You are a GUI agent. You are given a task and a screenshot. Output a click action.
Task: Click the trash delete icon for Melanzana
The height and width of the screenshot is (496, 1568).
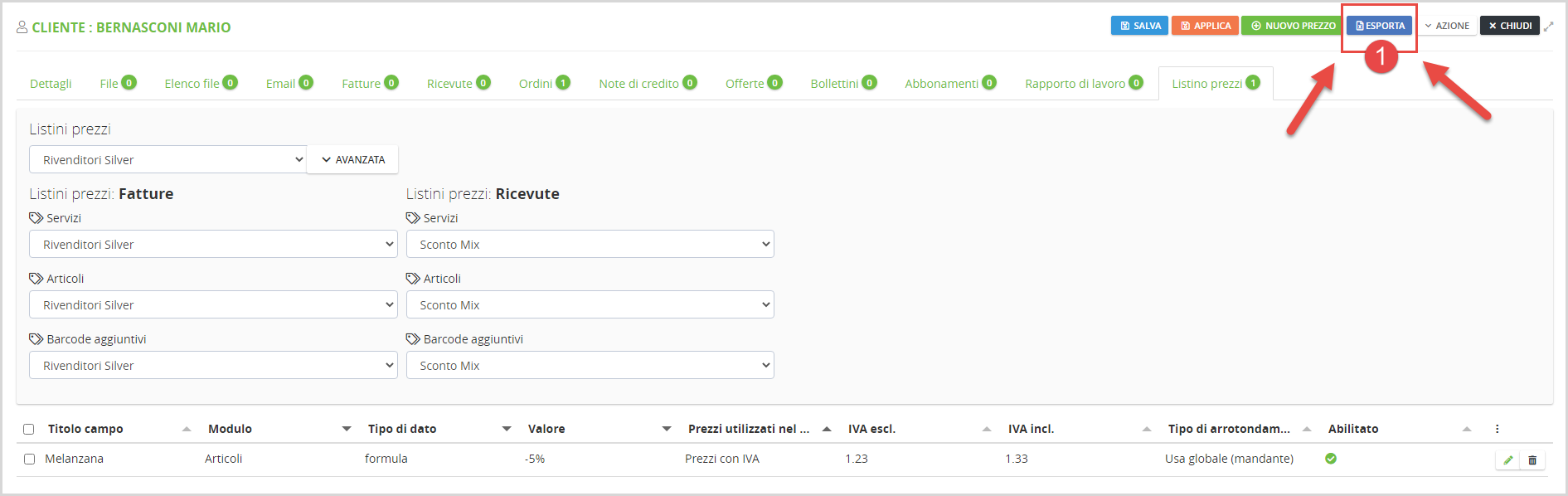click(x=1532, y=460)
